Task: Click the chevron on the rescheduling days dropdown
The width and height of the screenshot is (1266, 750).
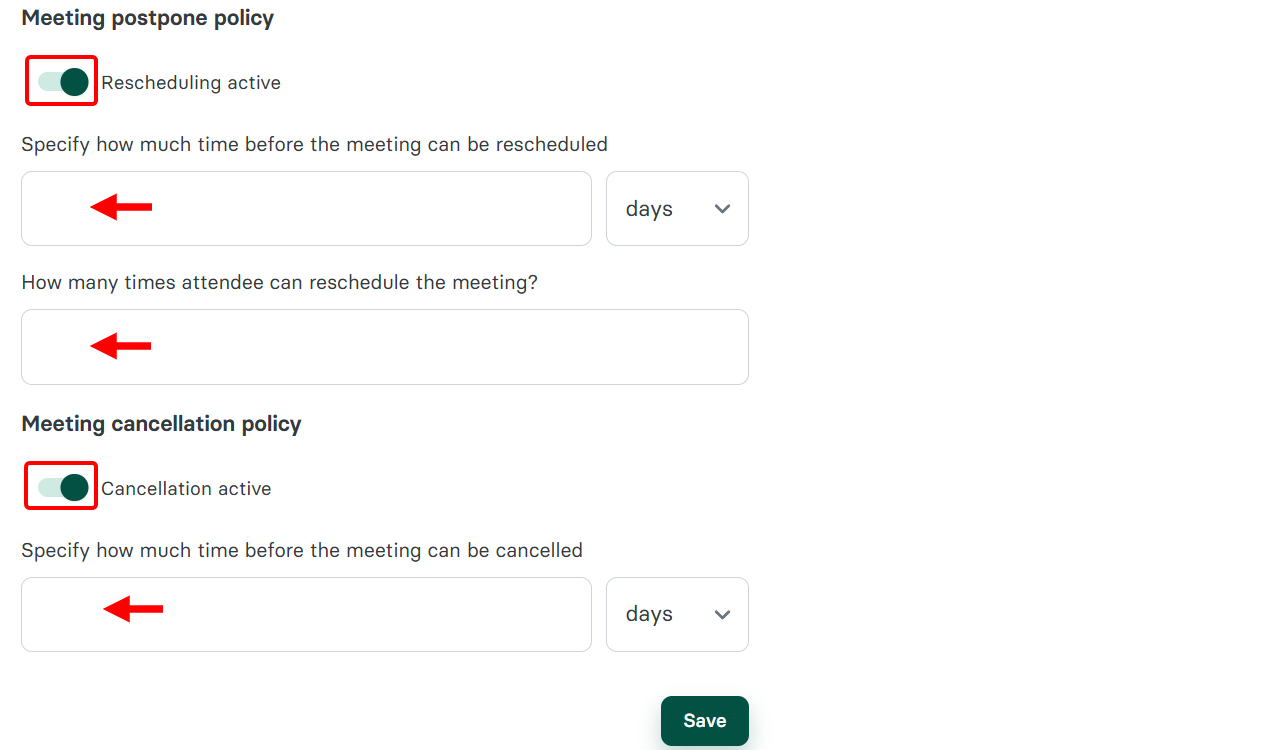Action: 722,209
